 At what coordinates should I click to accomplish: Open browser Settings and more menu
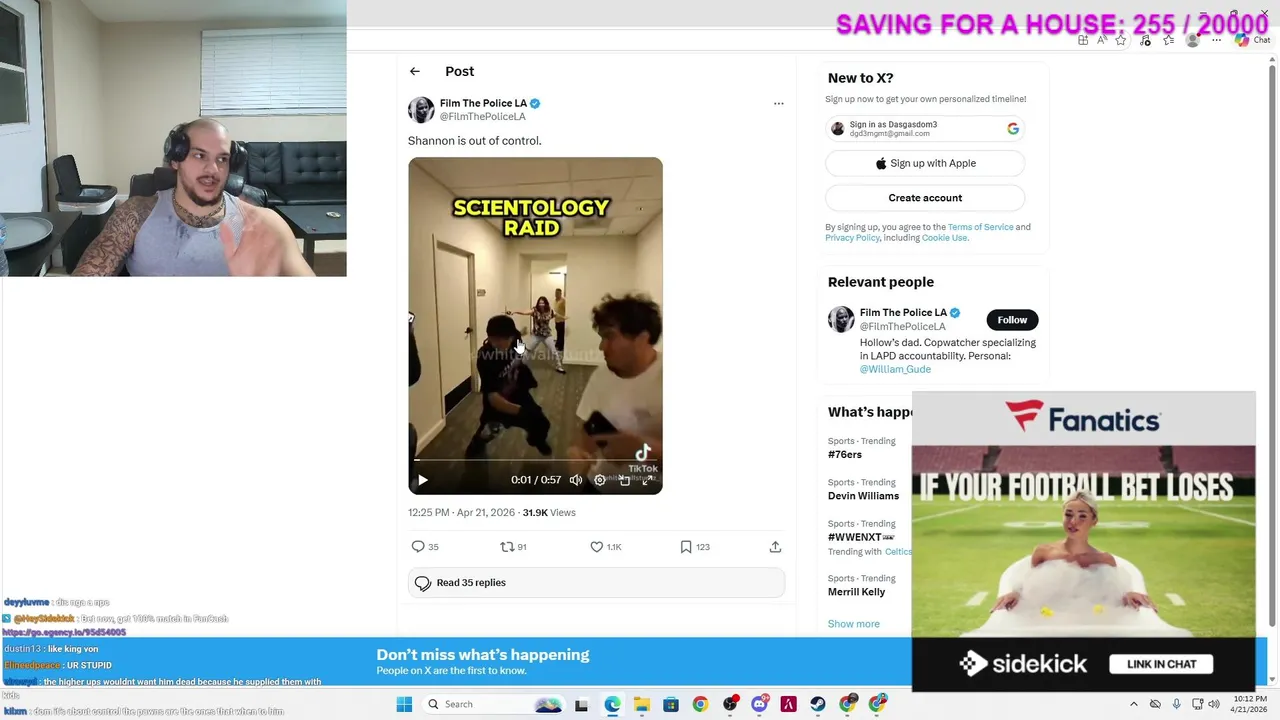click(x=1217, y=40)
